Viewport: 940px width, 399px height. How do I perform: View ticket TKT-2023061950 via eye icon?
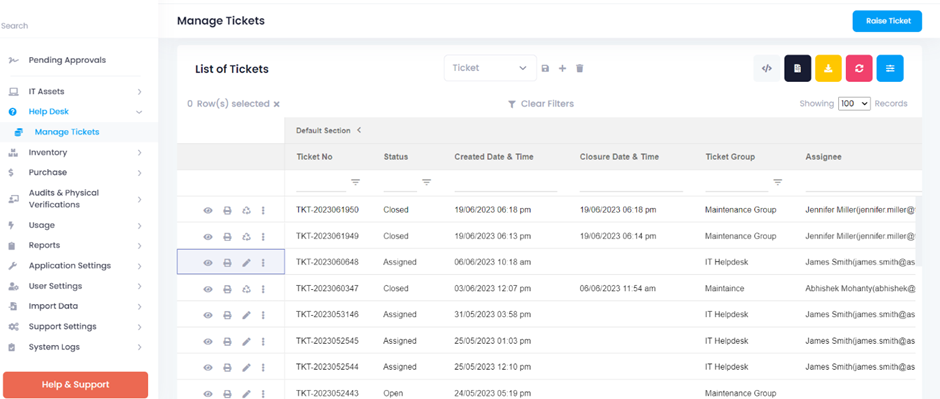pos(208,210)
